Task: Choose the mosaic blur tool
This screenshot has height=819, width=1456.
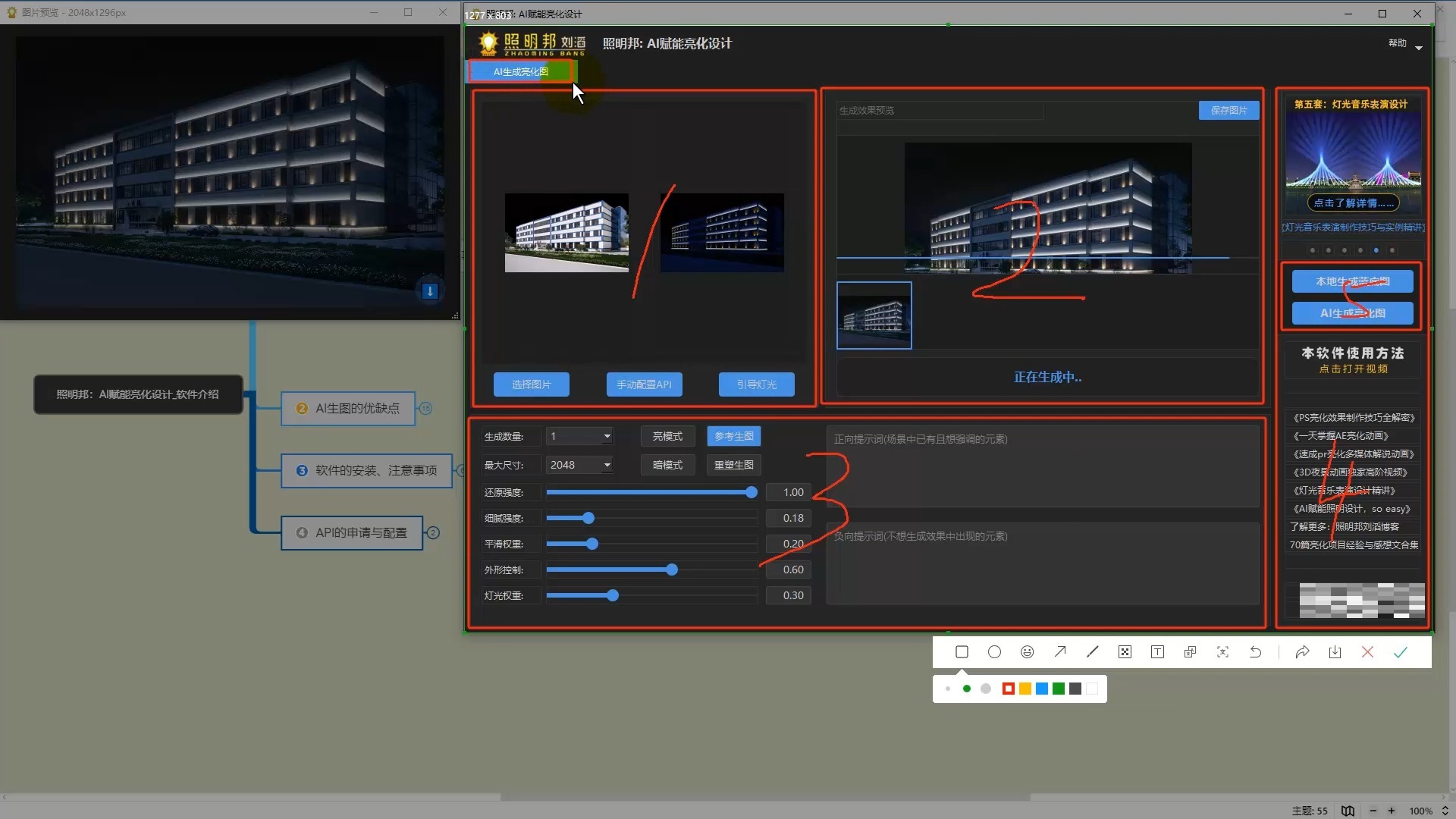Action: pos(1125,652)
